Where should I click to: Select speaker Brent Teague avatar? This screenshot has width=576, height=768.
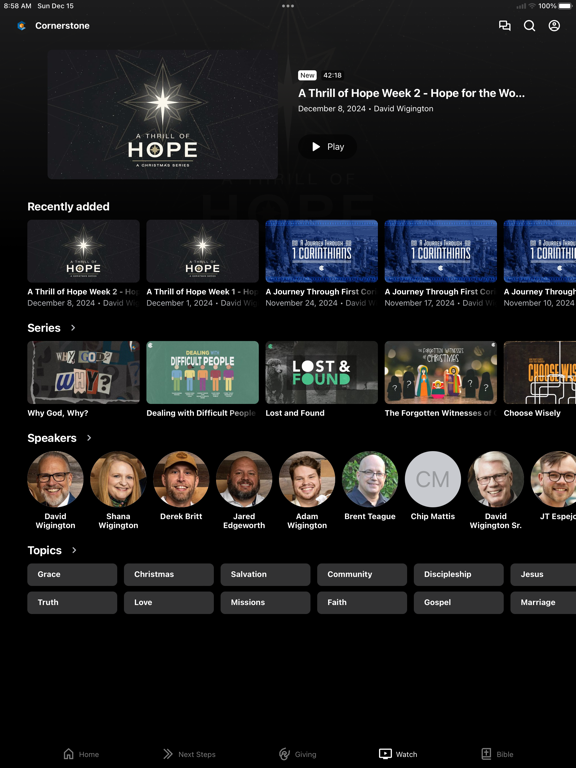click(370, 479)
